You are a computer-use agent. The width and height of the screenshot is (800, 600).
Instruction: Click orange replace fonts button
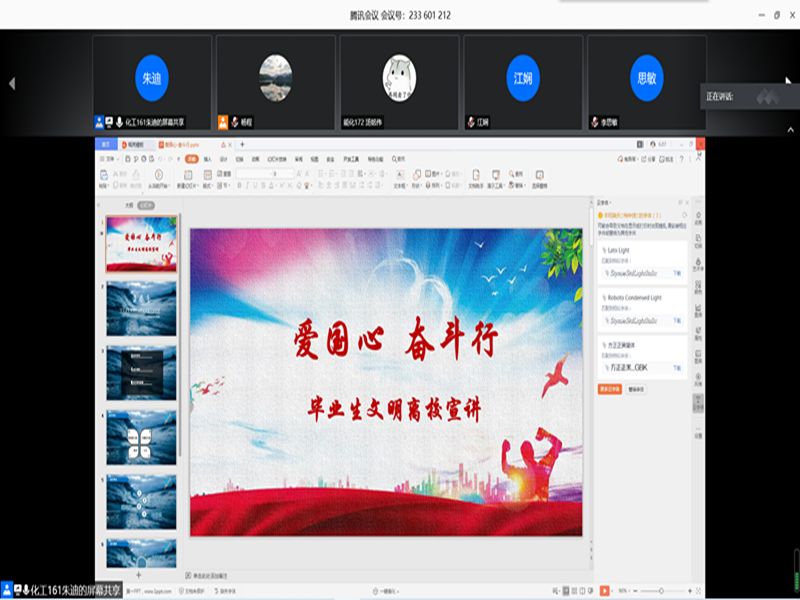[x=609, y=388]
